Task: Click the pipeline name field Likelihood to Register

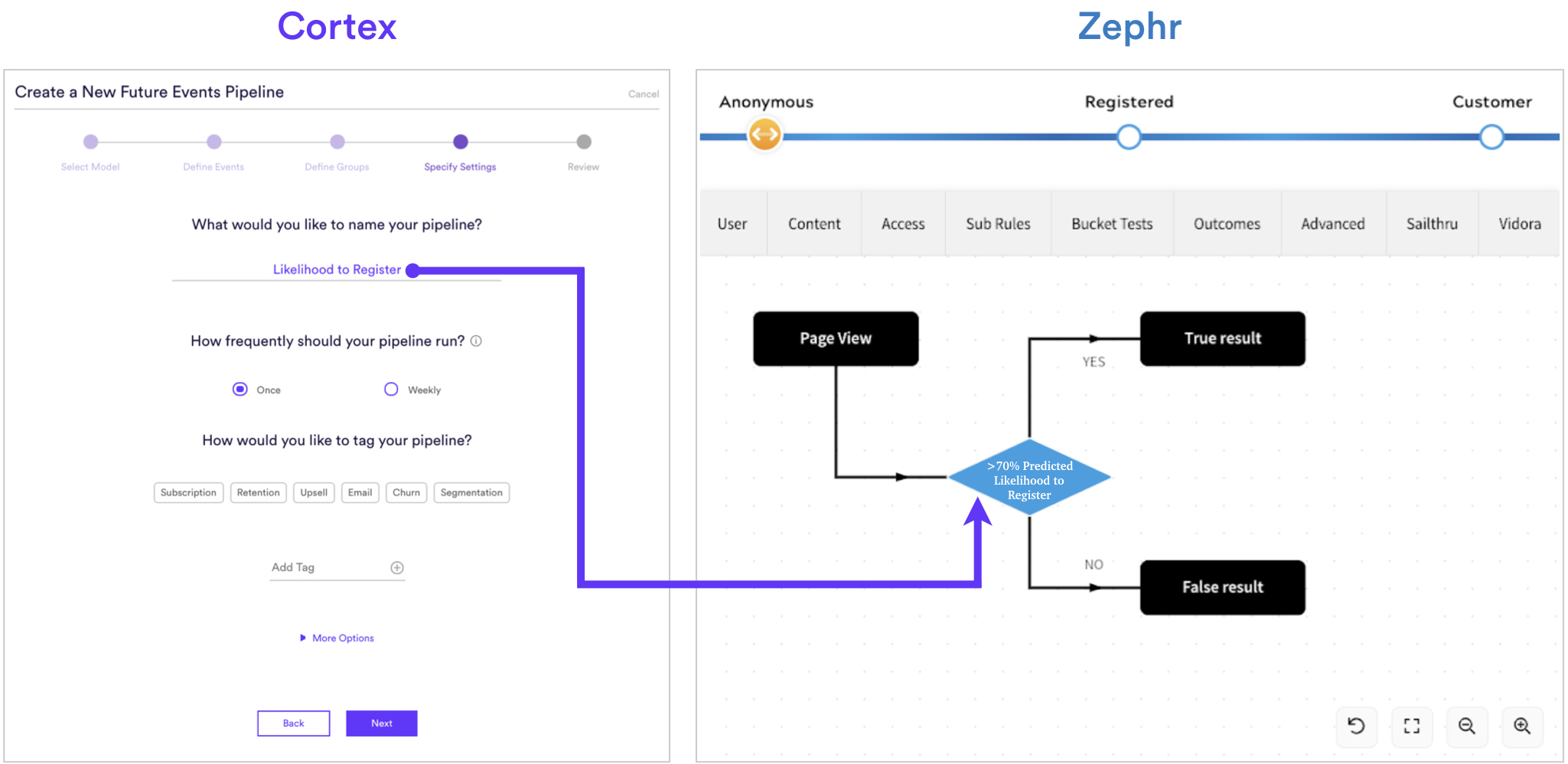Action: click(337, 269)
